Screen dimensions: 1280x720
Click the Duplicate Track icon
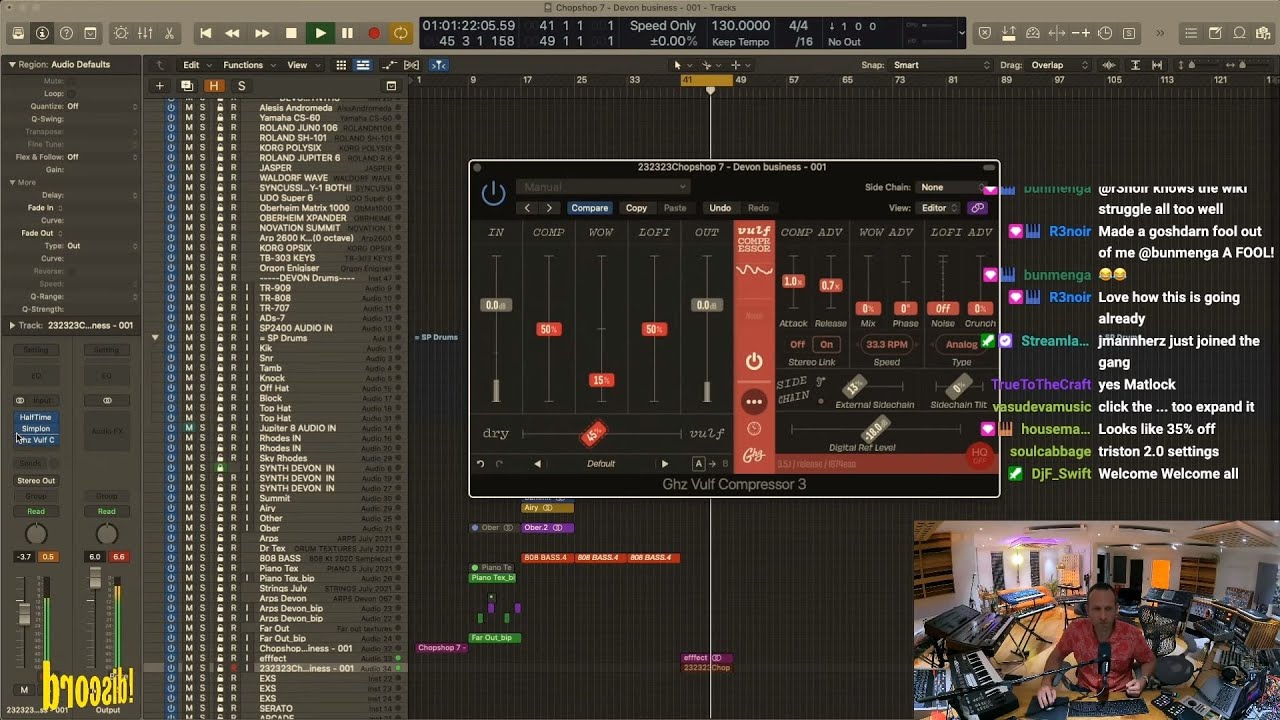pyautogui.click(x=186, y=86)
